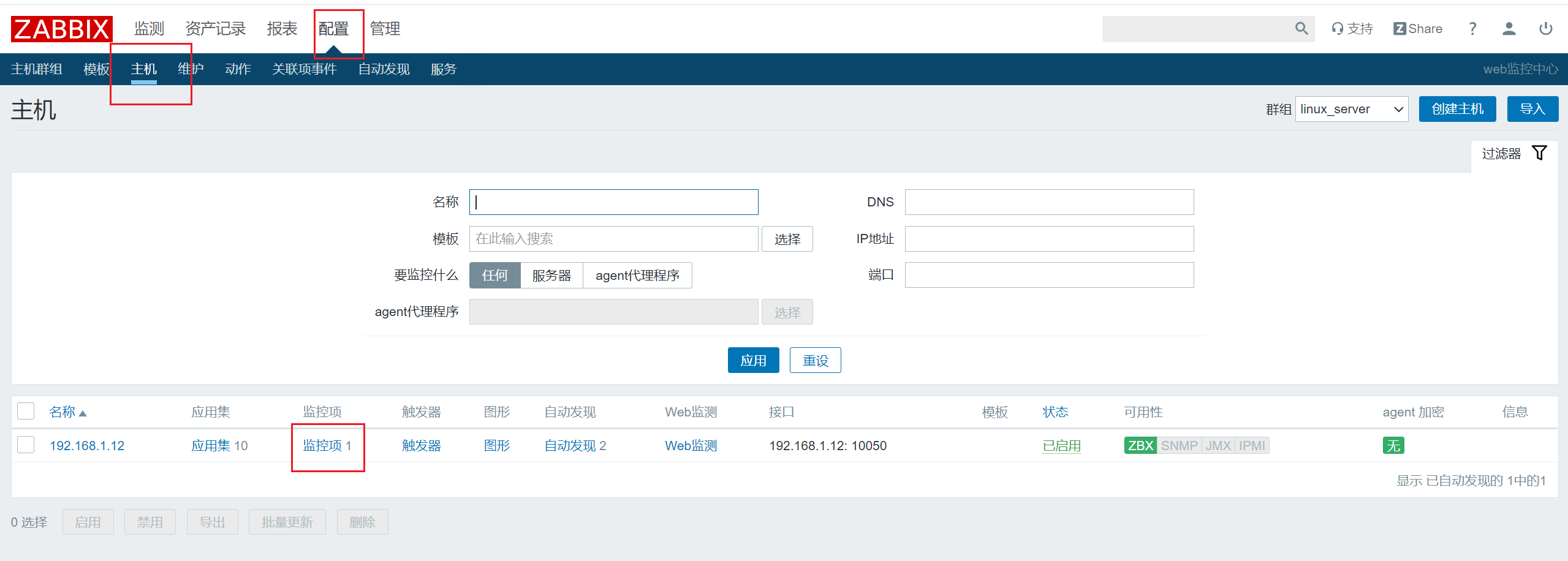This screenshot has width=1568, height=561.
Task: Select 服务器 monitoring option
Action: tap(551, 275)
